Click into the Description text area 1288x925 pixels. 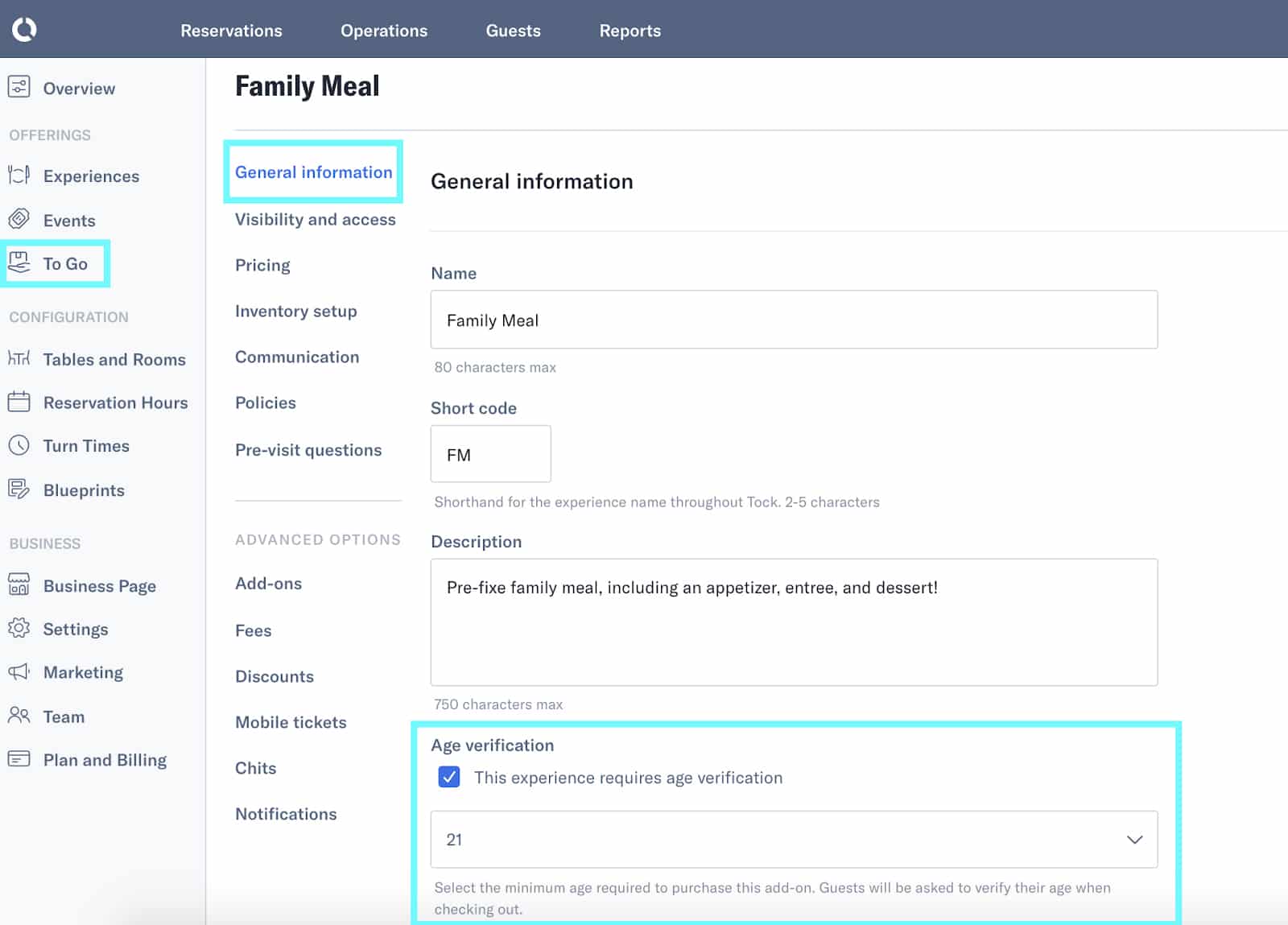click(794, 621)
